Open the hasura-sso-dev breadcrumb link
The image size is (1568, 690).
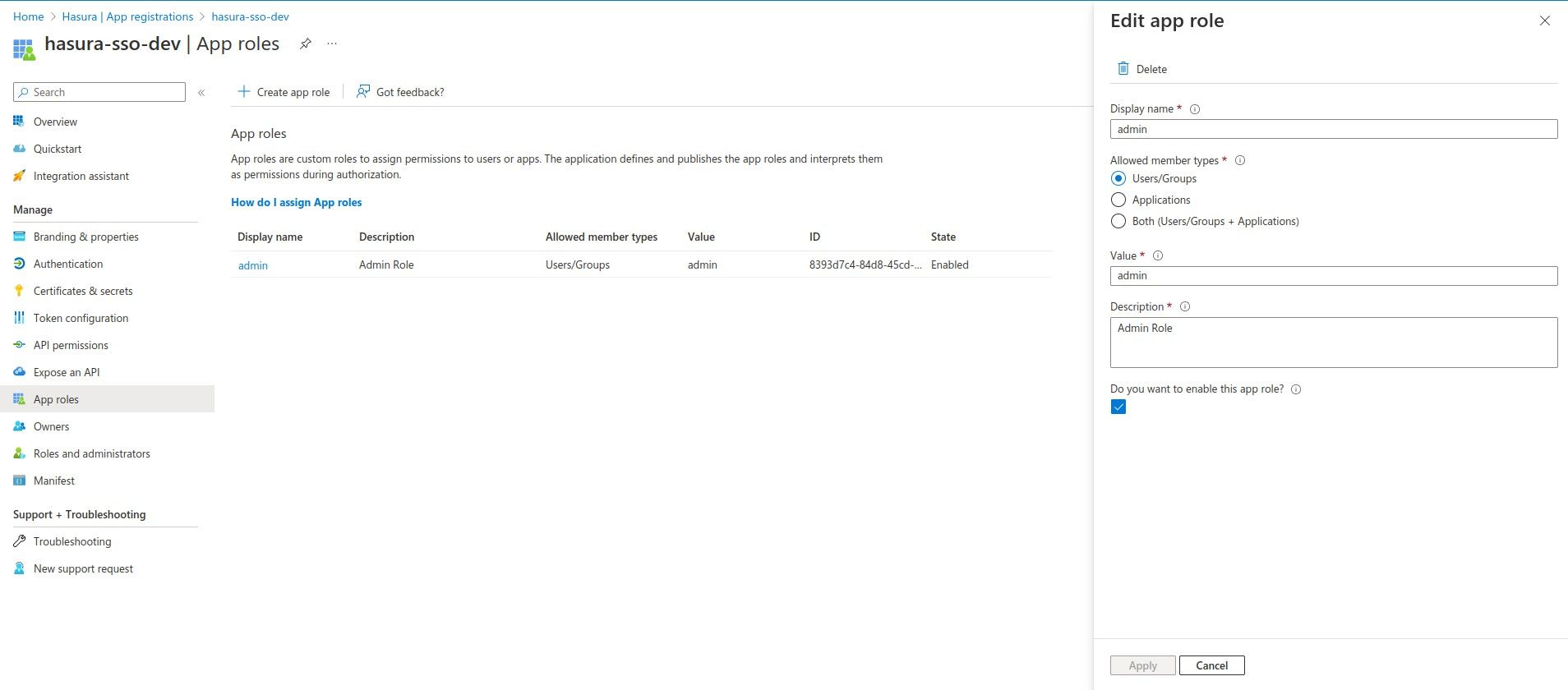pos(251,16)
